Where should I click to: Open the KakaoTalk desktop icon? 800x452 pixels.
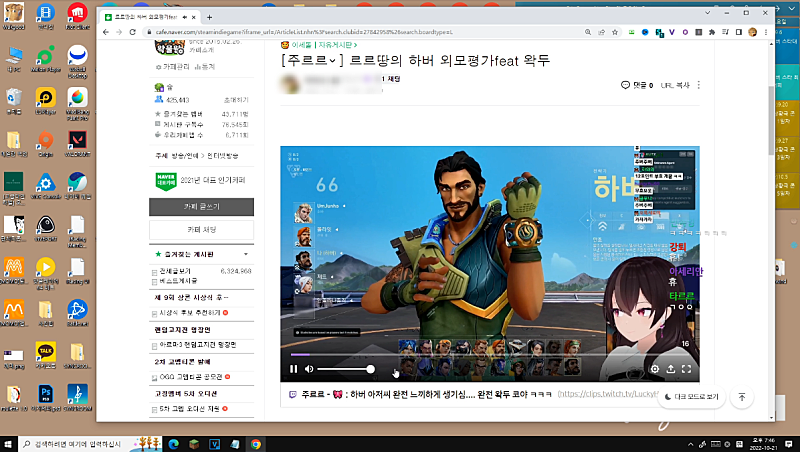tap(45, 355)
